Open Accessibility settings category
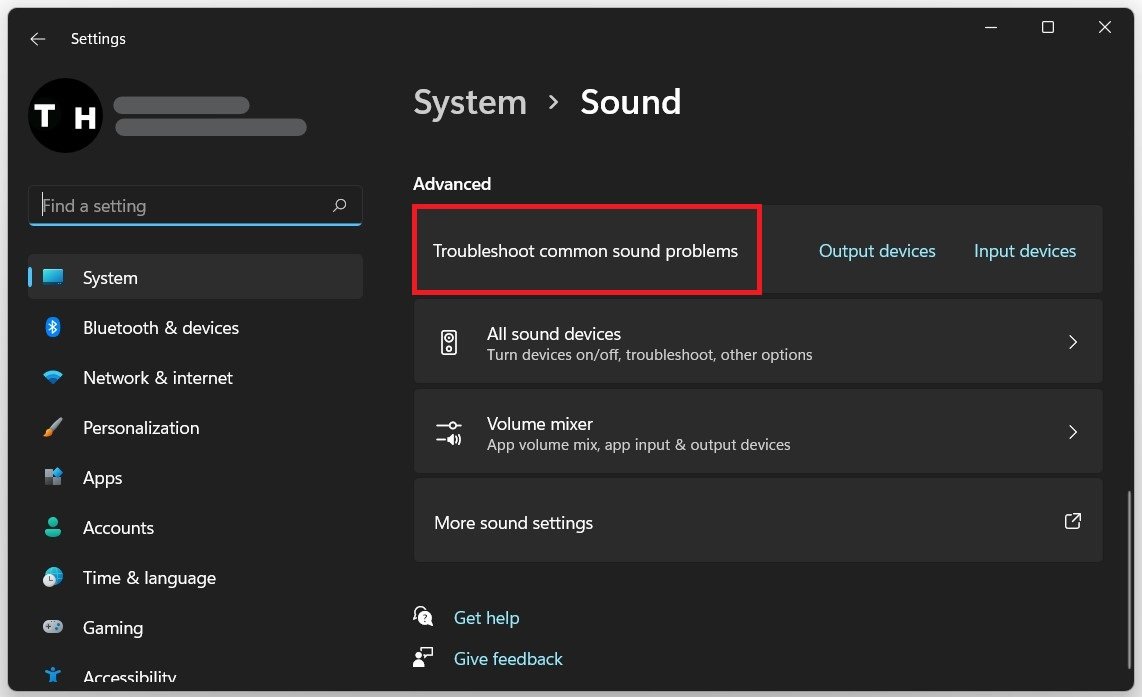 (x=129, y=677)
